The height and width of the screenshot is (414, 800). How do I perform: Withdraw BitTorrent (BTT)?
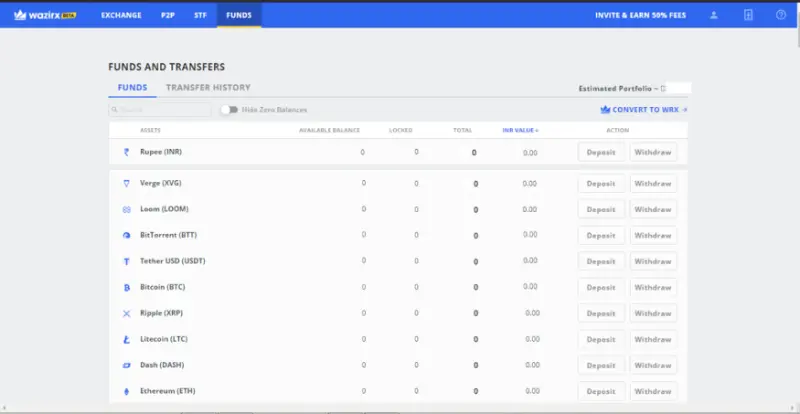click(653, 235)
